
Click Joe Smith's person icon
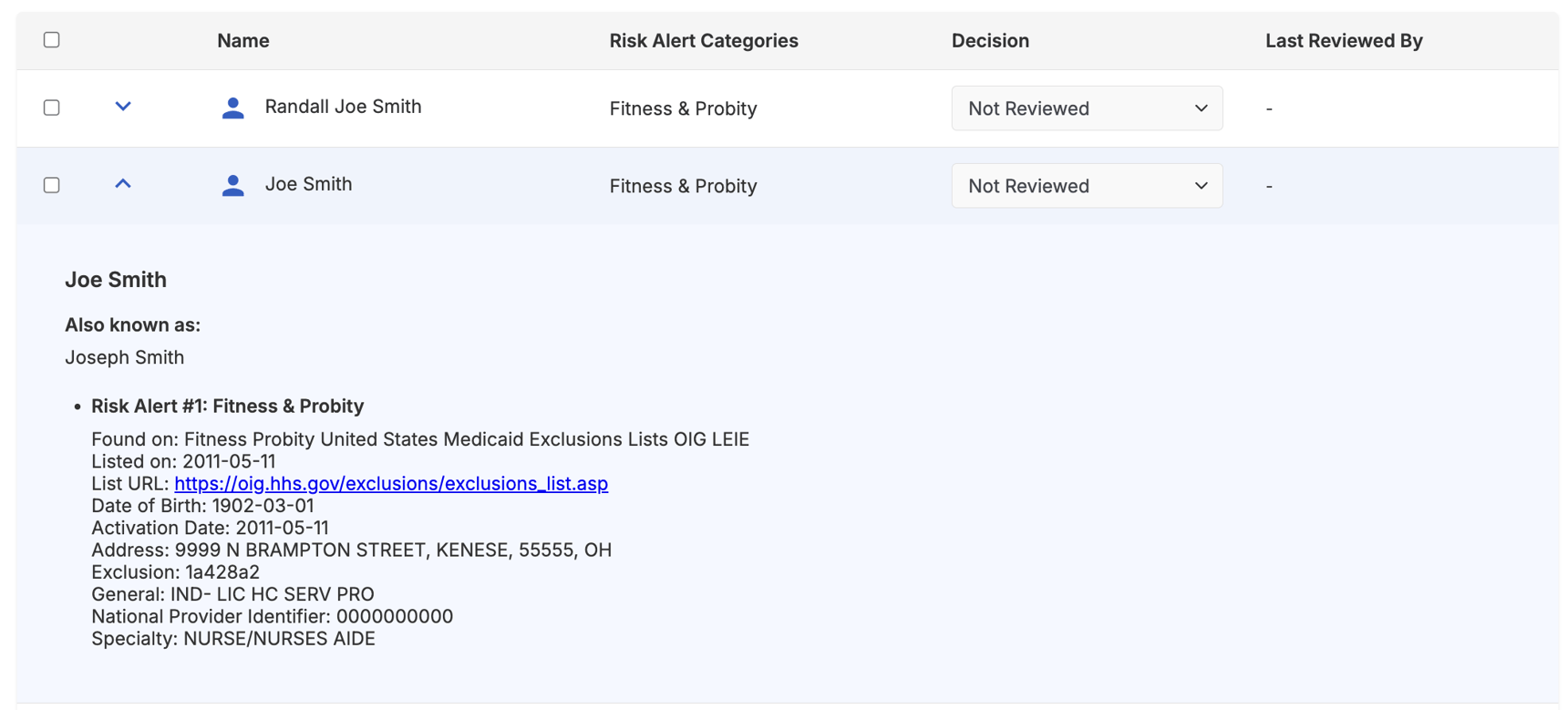click(233, 184)
